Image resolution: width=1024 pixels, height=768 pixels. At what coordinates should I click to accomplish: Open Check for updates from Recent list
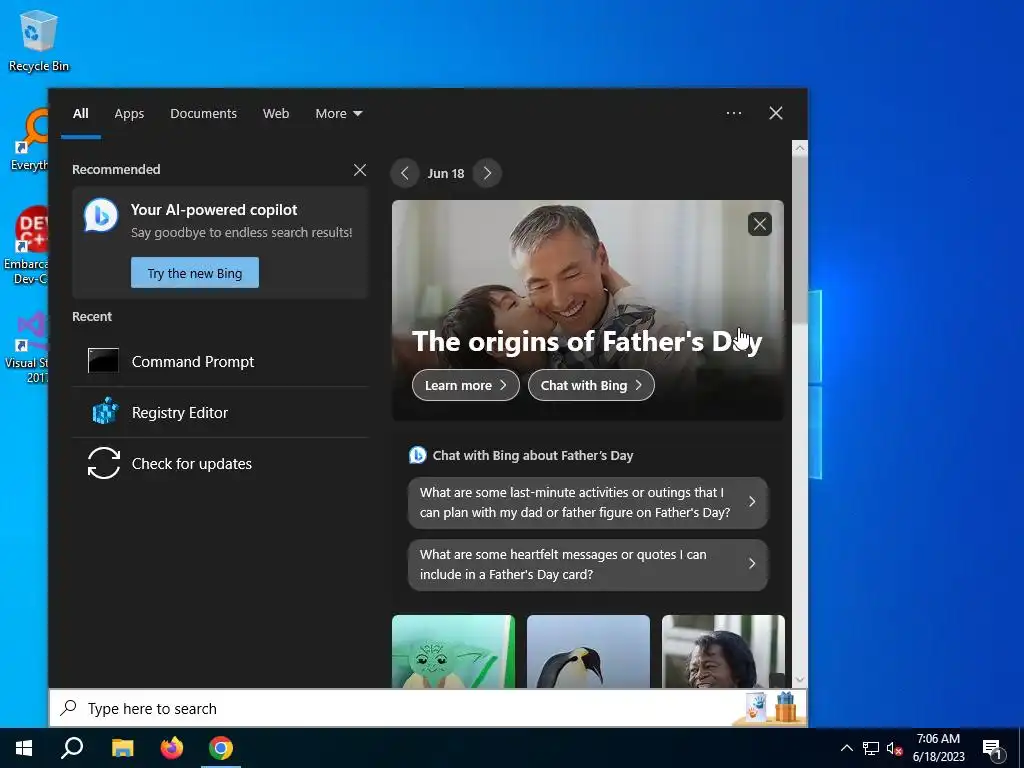coord(220,463)
